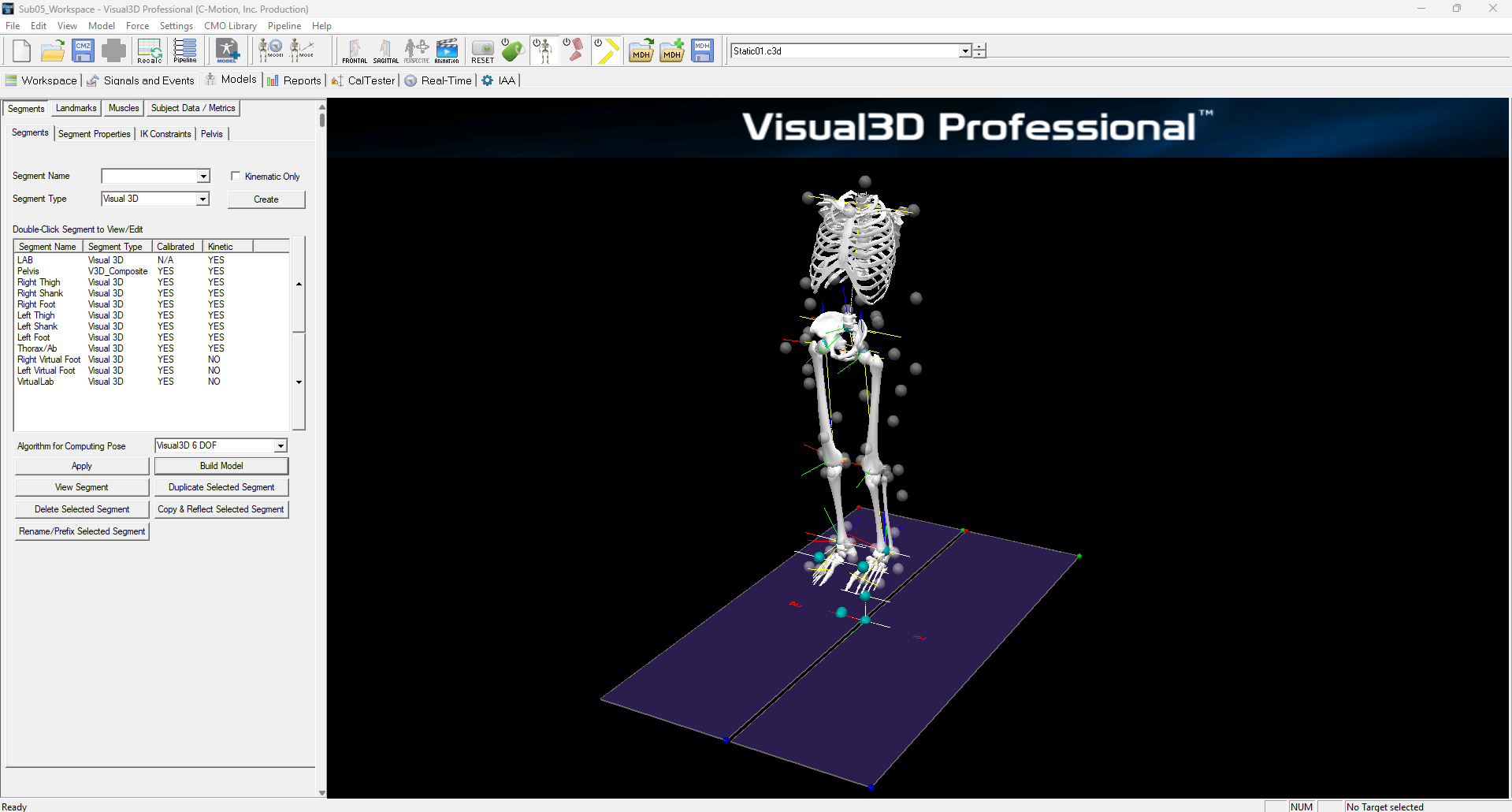Sort by the Calibrated column header

click(x=176, y=247)
